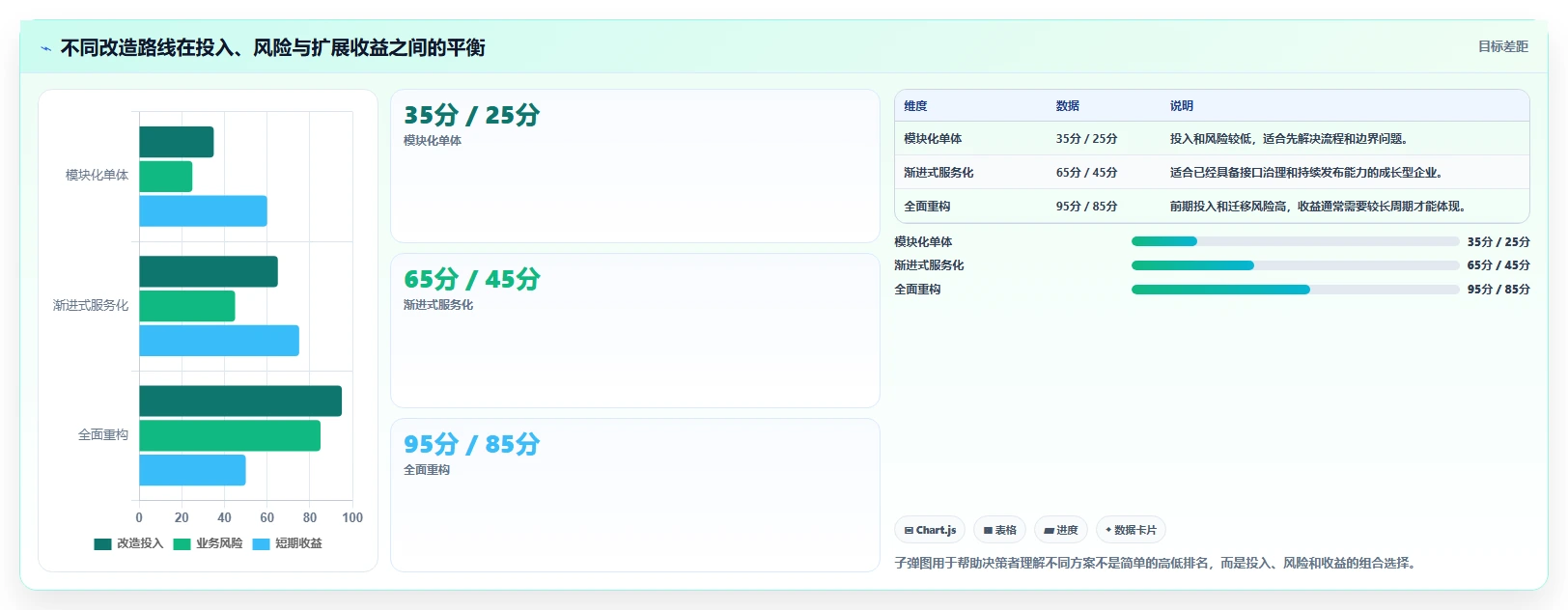Click the description starting with 适合已经具备接口治理

tap(1309, 173)
